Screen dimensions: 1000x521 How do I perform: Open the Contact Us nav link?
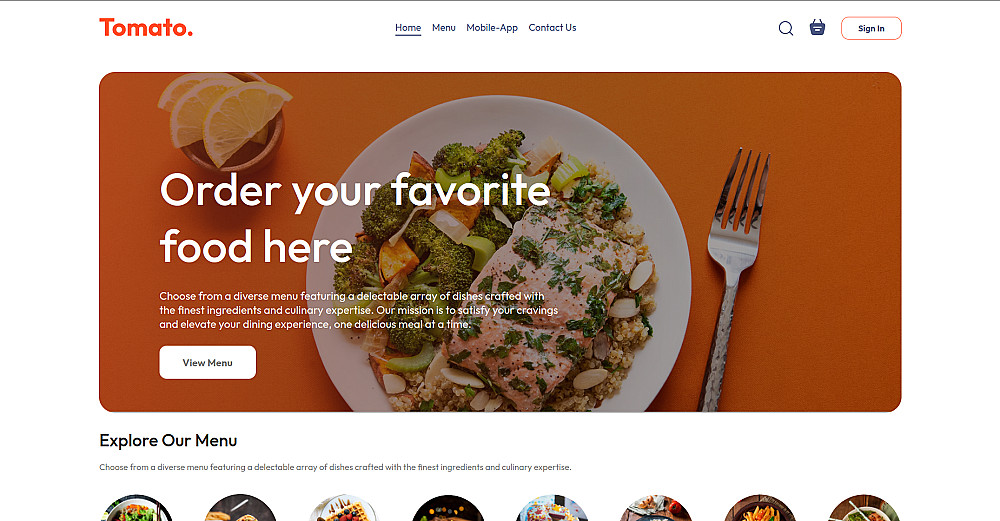pyautogui.click(x=552, y=27)
